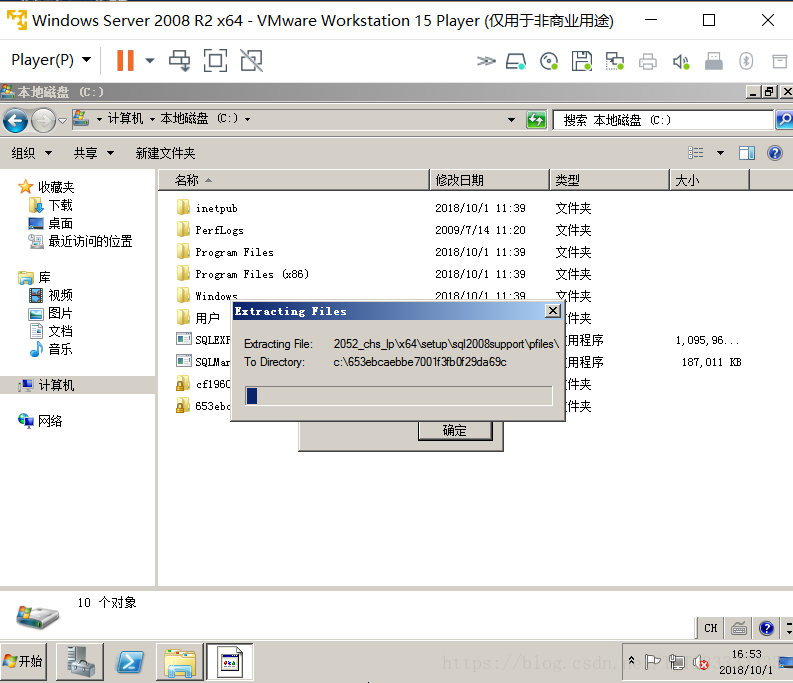The image size is (793, 683).
Task: Enter full screen mode in VMware
Action: (x=215, y=61)
